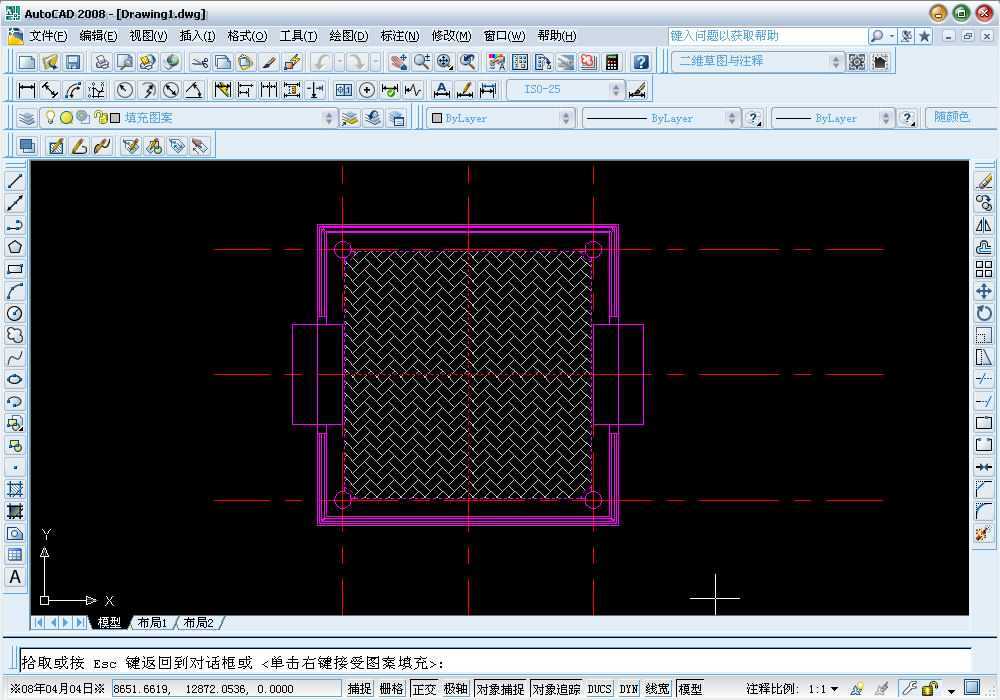The image size is (1000, 700).
Task: Click the Save icon in standard toolbar
Action: pos(73,62)
